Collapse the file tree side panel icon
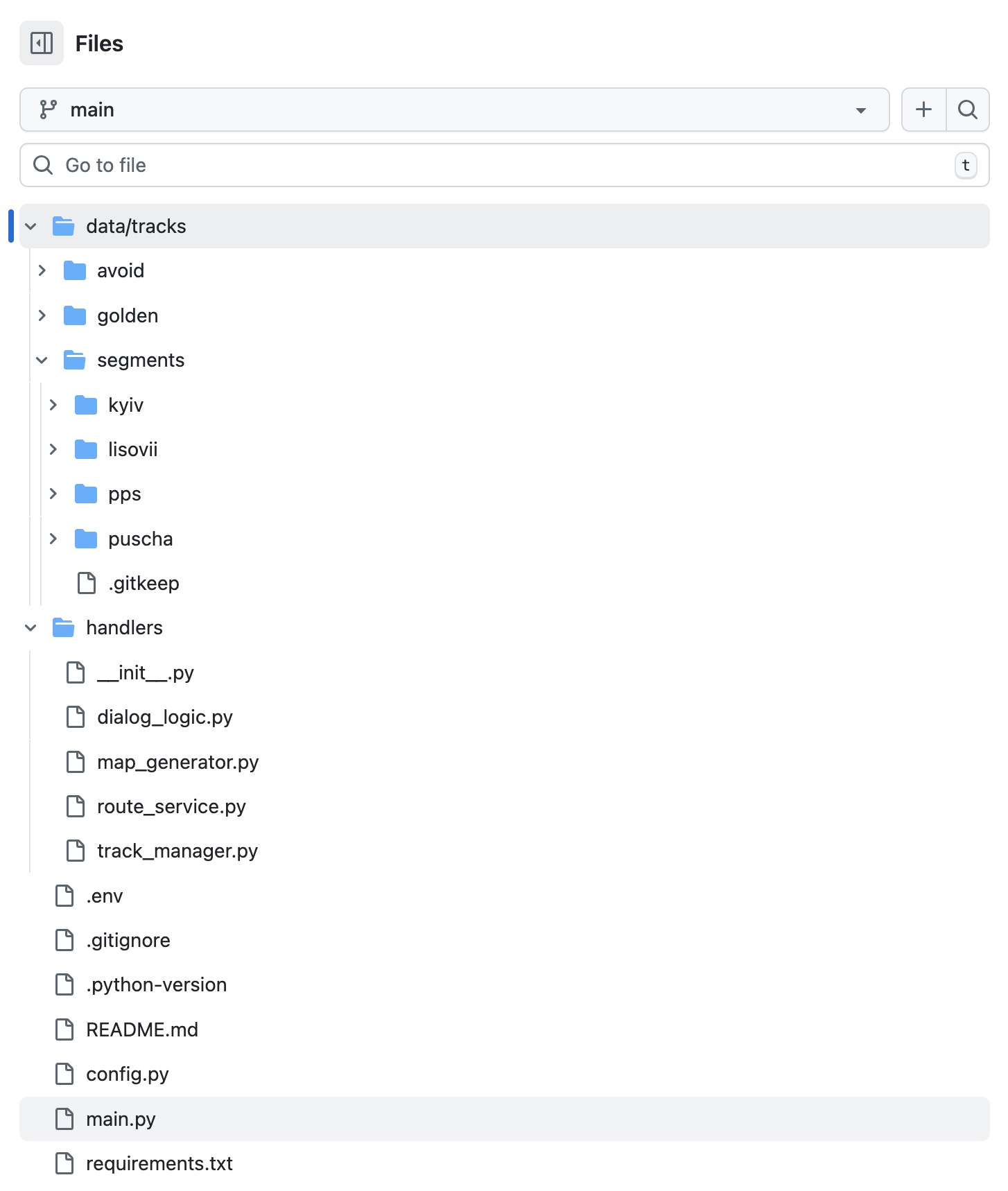 (x=42, y=43)
